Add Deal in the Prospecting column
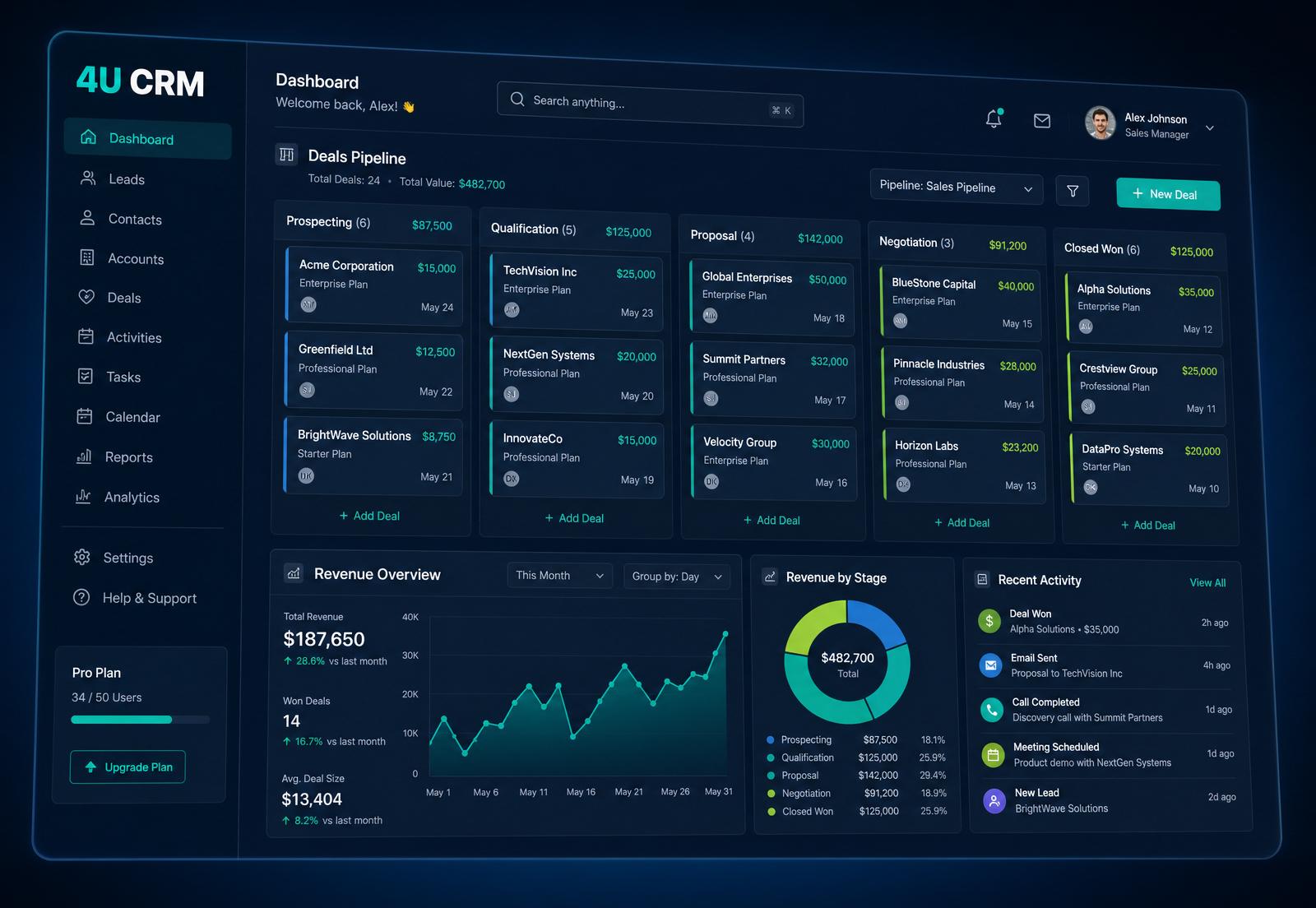1316x908 pixels. tap(369, 516)
